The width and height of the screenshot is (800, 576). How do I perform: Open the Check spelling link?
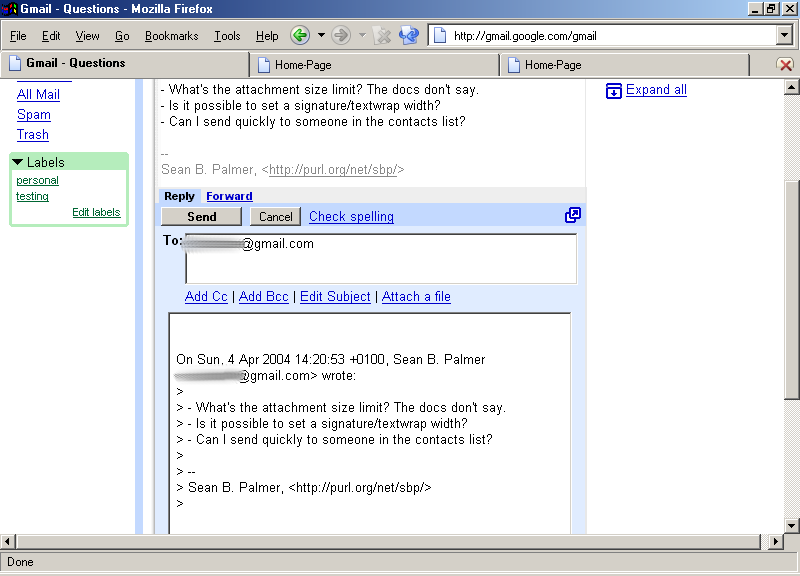(351, 217)
